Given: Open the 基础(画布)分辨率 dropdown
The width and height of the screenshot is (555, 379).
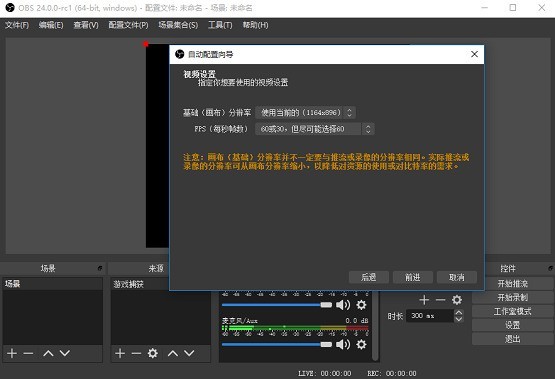Looking at the screenshot, I should pos(305,113).
